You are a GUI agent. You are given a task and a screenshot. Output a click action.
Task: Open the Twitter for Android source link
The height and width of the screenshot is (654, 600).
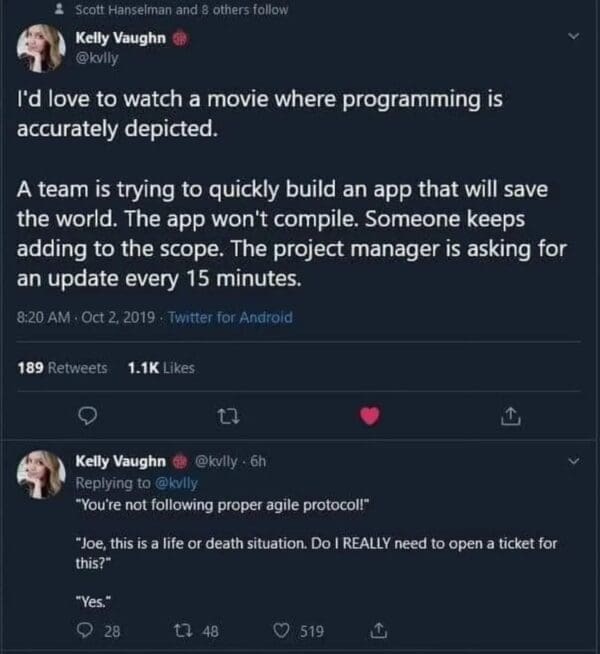[x=230, y=317]
